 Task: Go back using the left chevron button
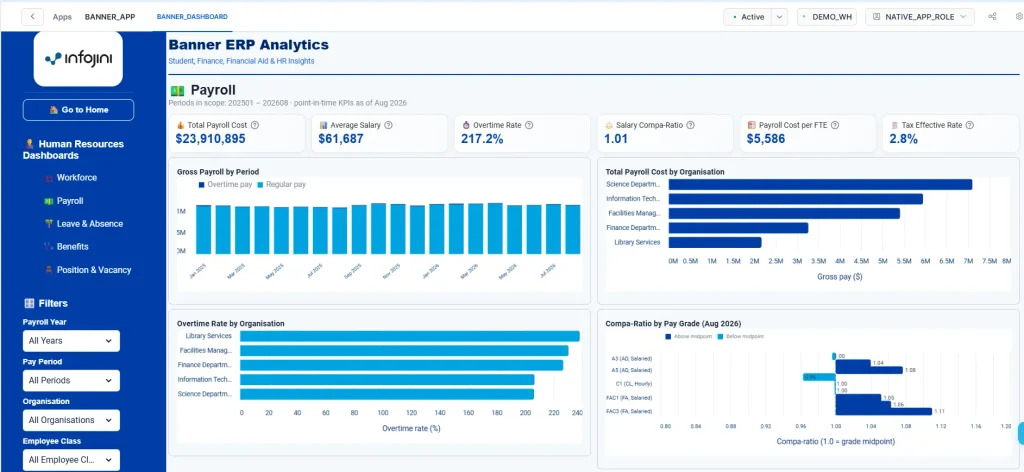[32, 17]
